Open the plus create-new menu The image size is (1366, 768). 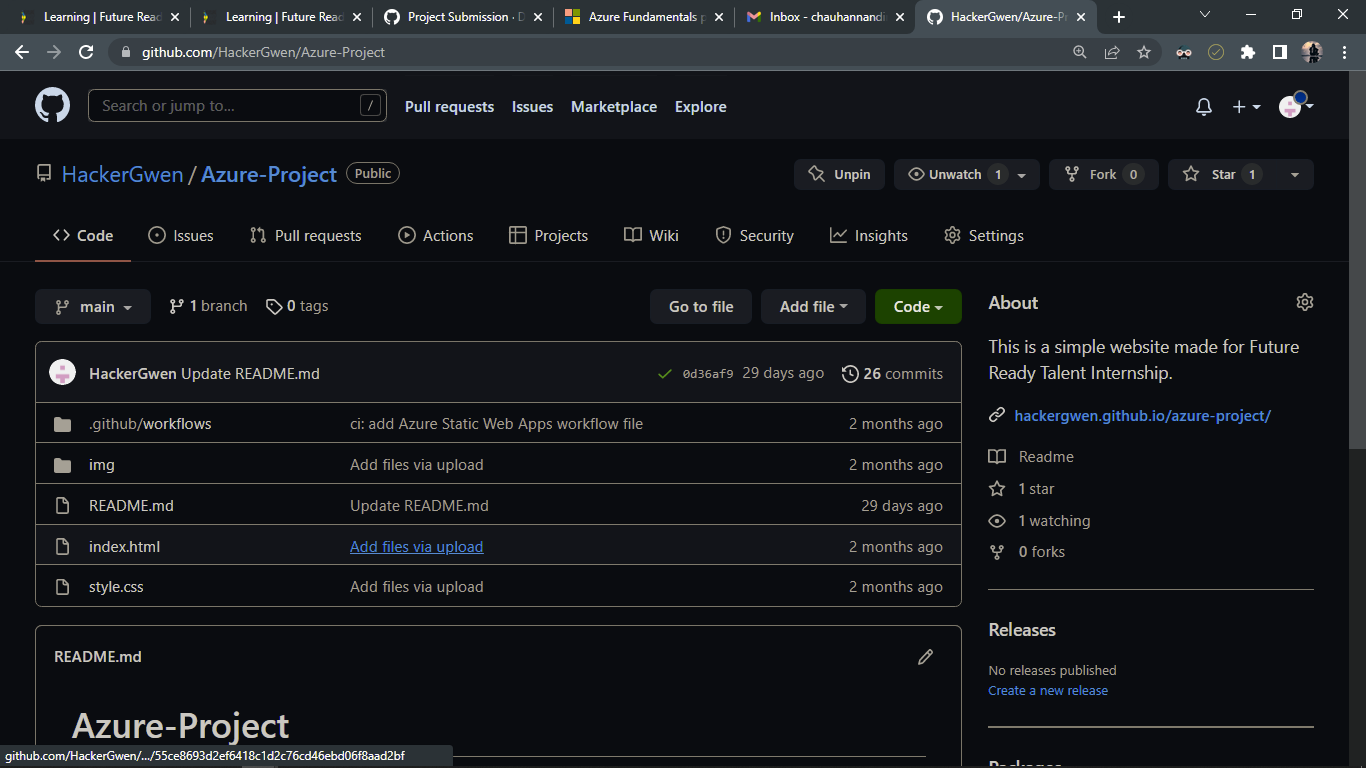[1246, 107]
